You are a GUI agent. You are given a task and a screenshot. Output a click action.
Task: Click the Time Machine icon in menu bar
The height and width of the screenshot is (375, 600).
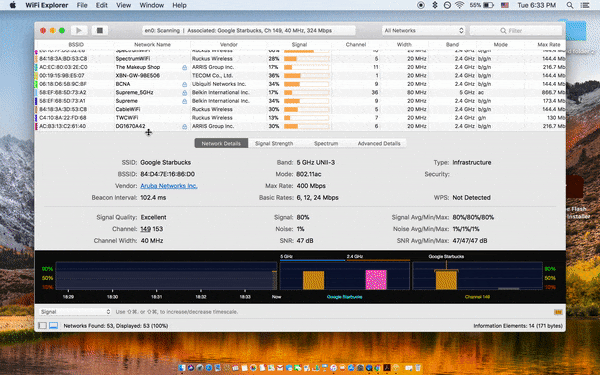pos(447,5)
